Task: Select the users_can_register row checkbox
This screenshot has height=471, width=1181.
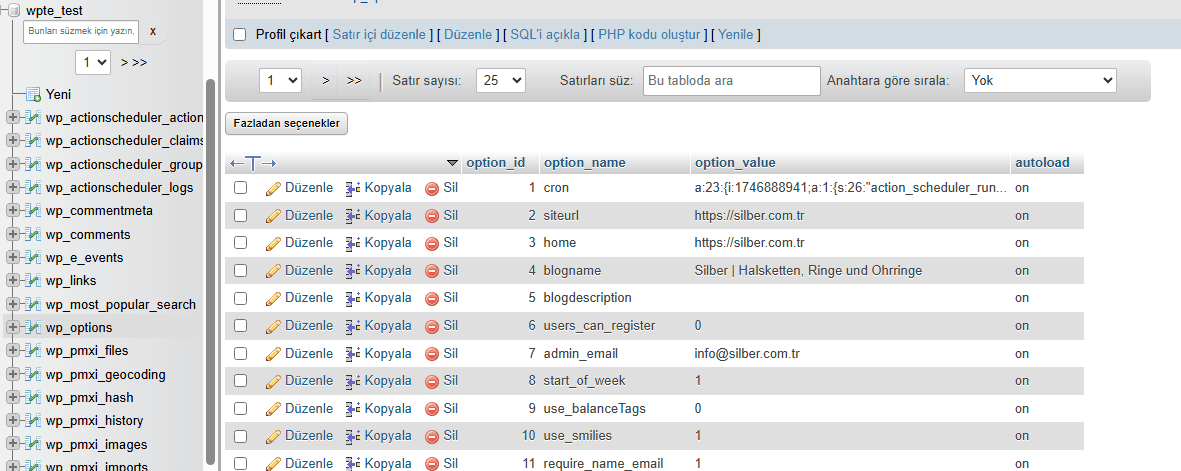Action: click(240, 326)
